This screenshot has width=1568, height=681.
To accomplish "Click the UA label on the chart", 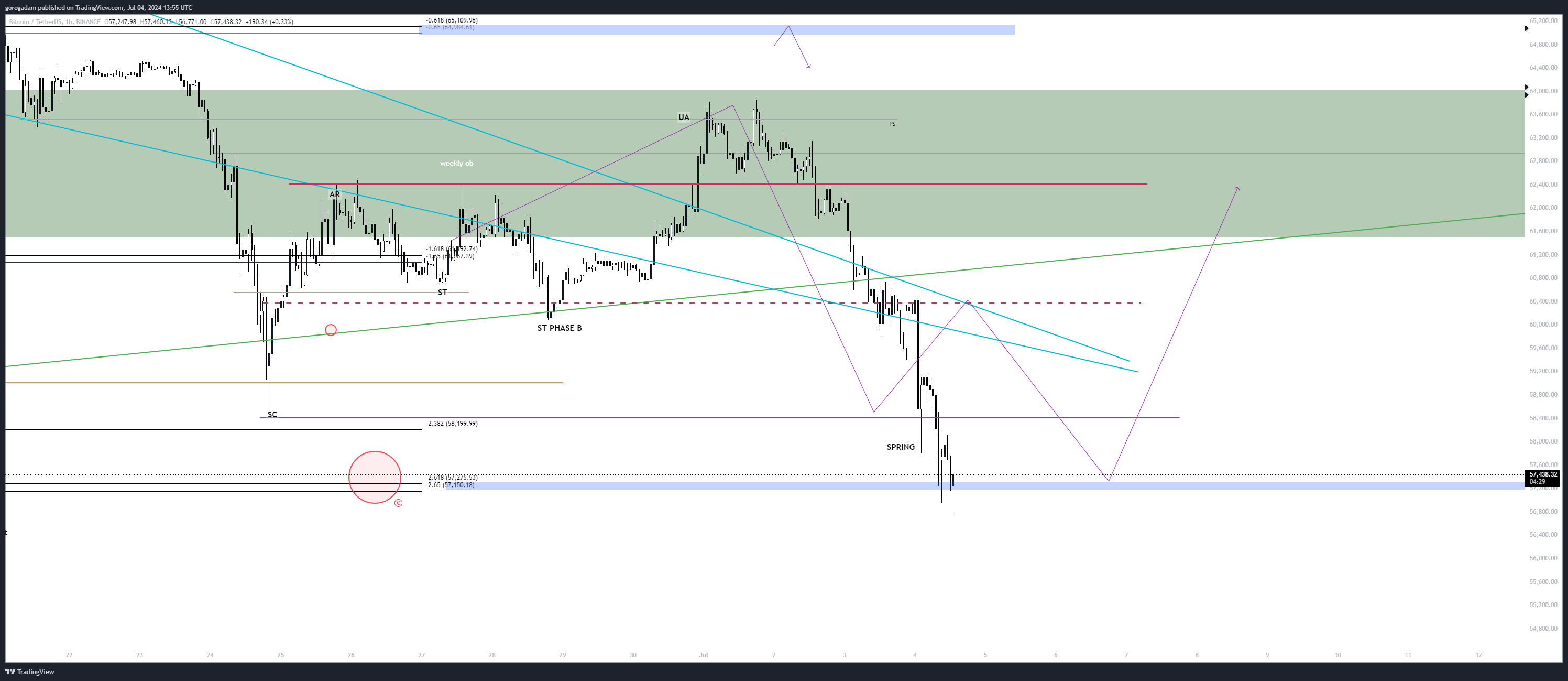I will point(684,117).
